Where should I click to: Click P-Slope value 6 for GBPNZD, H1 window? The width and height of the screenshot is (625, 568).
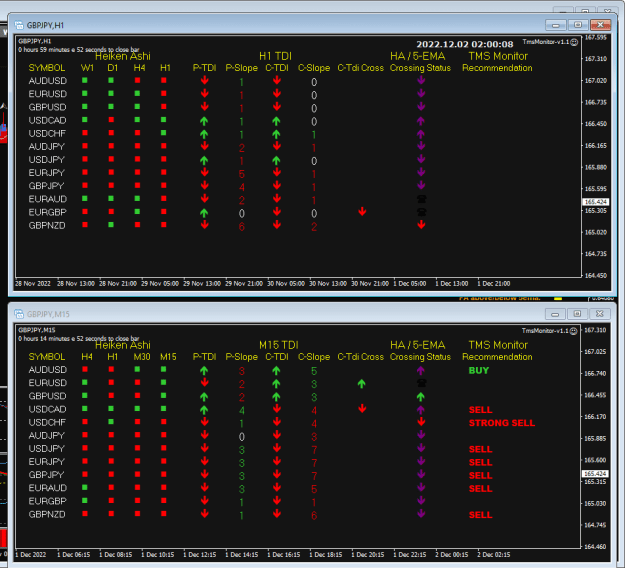(242, 227)
